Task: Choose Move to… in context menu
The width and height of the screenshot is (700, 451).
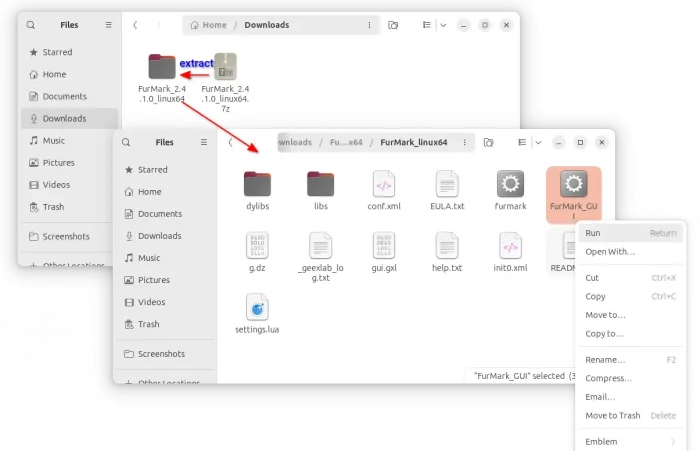Action: (630, 315)
